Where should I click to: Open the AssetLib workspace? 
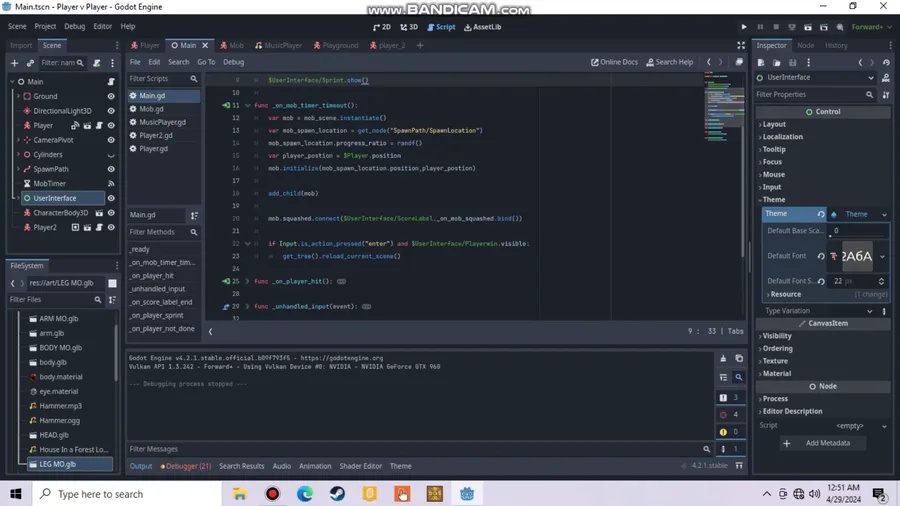tap(482, 27)
